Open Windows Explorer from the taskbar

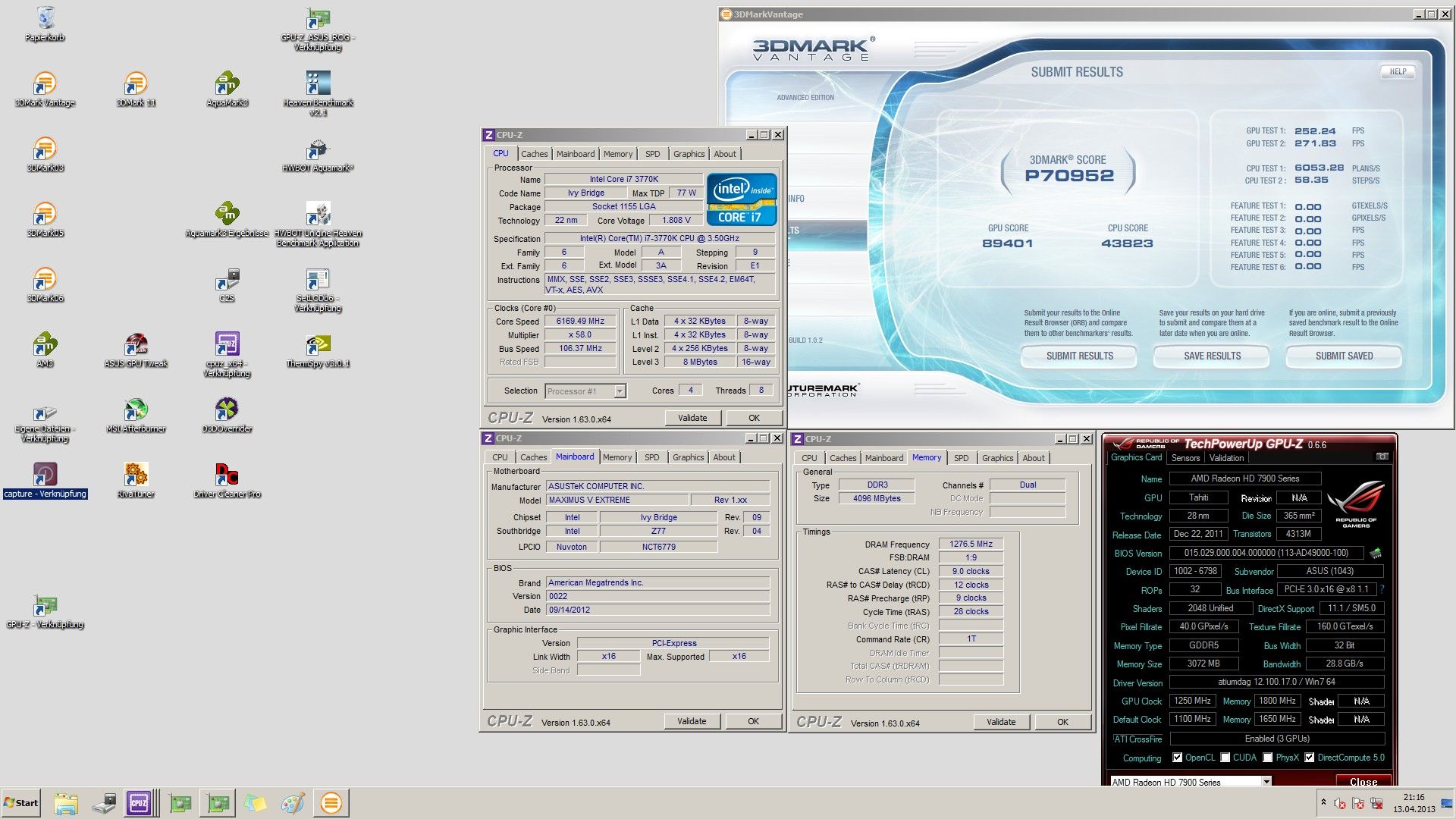click(x=66, y=803)
